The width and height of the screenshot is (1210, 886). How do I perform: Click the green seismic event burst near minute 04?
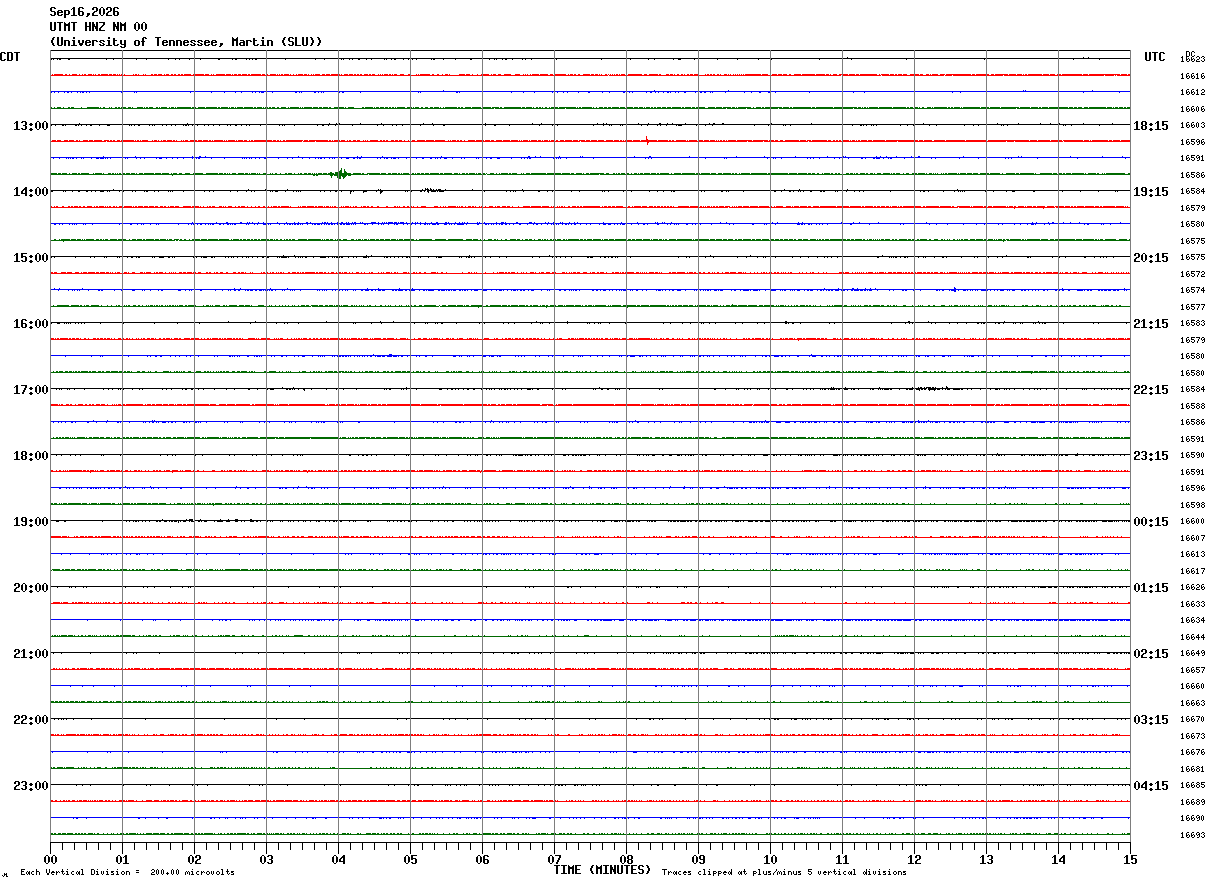(x=341, y=174)
